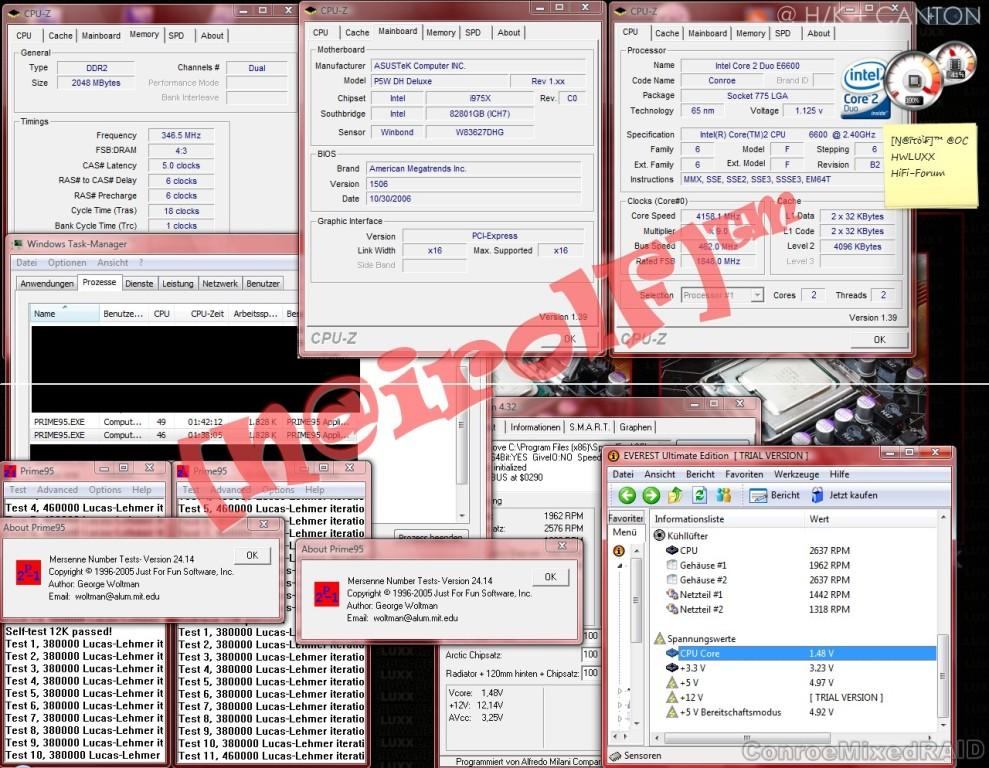Collapse expanded tree node in EVEREST sidebar
This screenshot has width=989, height=768.
[619, 566]
